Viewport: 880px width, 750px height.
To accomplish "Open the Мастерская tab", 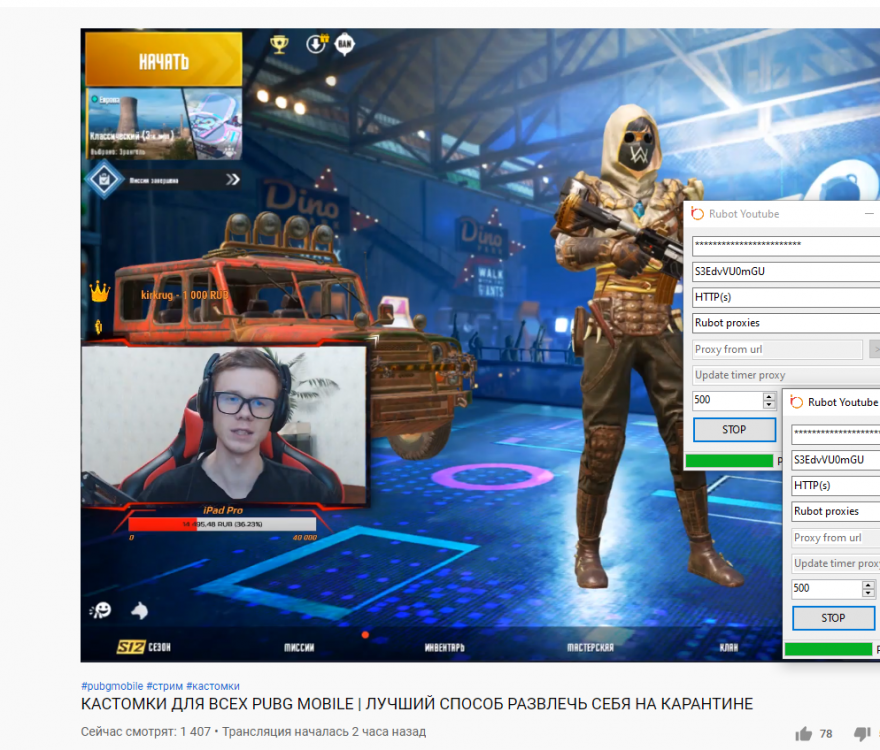I will pyautogui.click(x=590, y=647).
